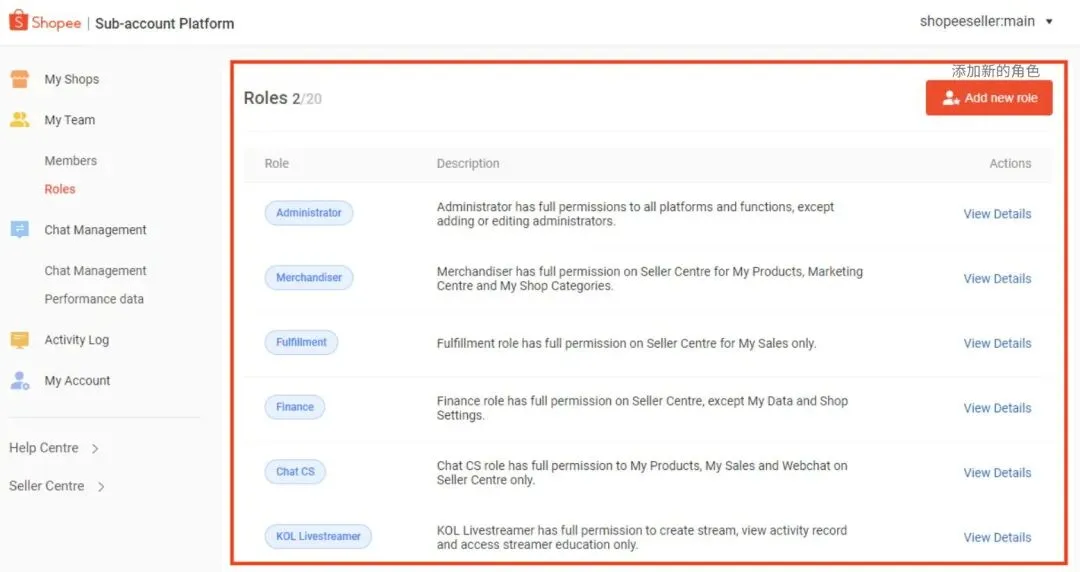Click the Merchandiser has full permission description
Image resolution: width=1080 pixels, height=572 pixels.
click(x=650, y=278)
